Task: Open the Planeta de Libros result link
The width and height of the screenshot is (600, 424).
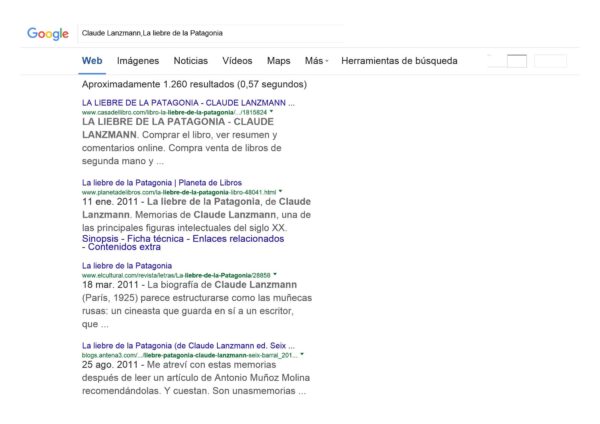Action: pos(160,183)
